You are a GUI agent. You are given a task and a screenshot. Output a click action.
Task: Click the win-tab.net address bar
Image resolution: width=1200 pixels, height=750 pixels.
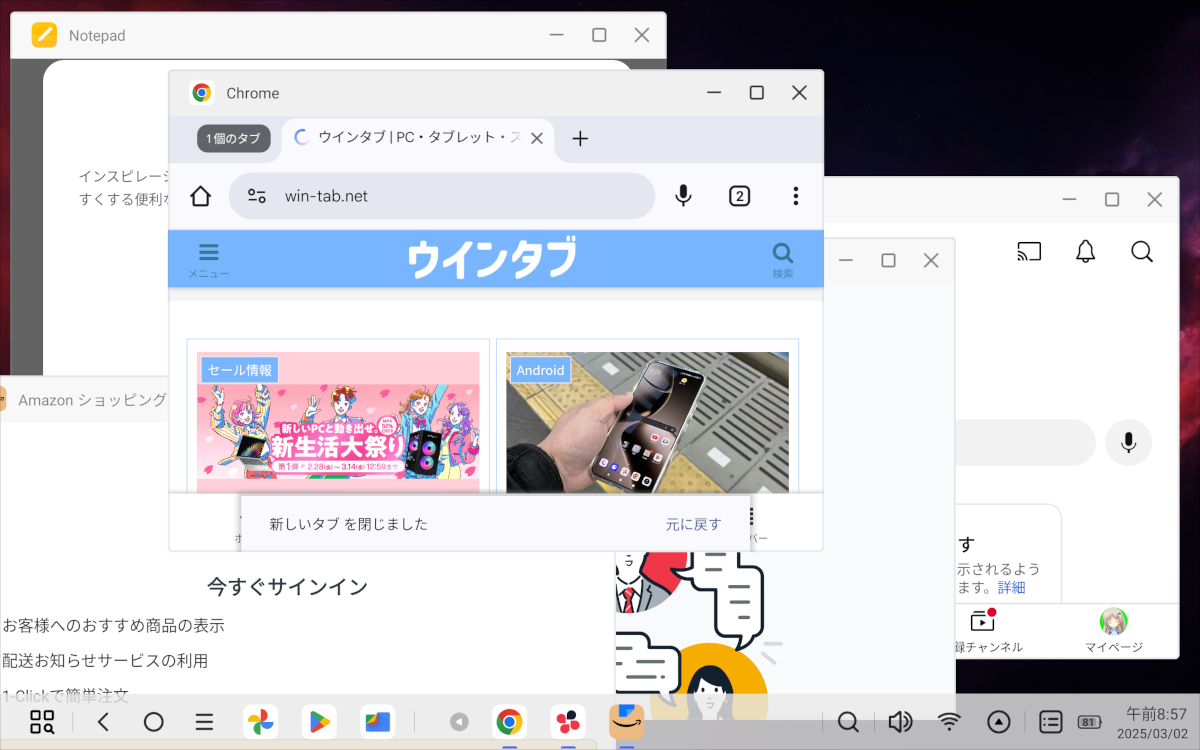[x=440, y=196]
